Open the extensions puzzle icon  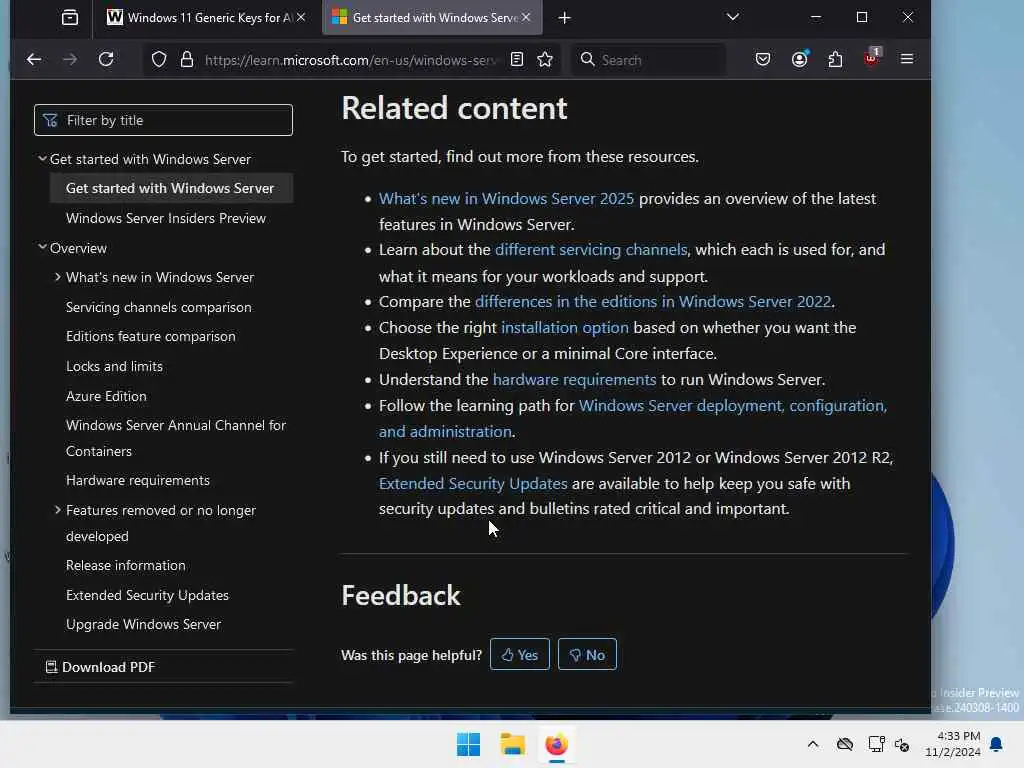[x=835, y=59]
